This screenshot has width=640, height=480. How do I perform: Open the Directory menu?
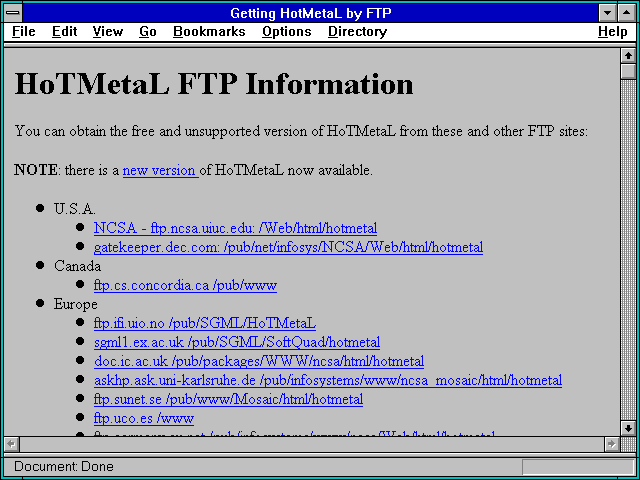point(358,31)
